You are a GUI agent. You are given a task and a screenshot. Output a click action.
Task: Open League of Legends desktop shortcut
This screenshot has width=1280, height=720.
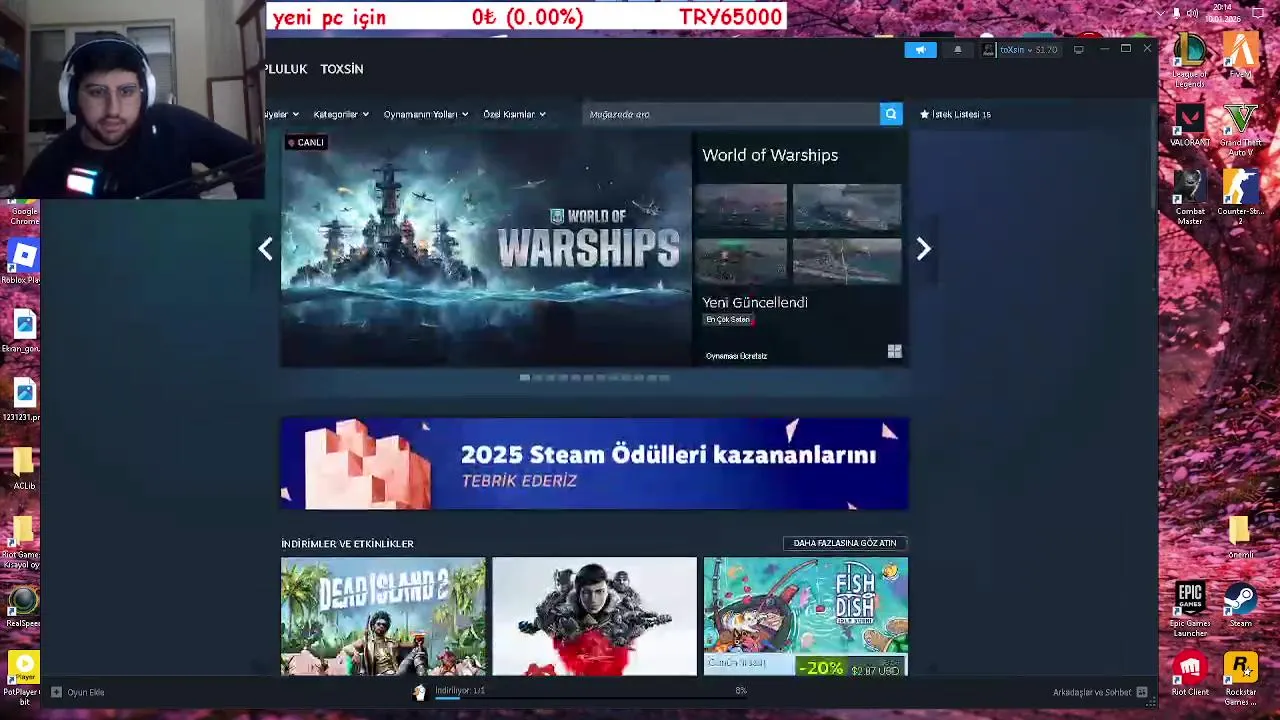tap(1190, 60)
